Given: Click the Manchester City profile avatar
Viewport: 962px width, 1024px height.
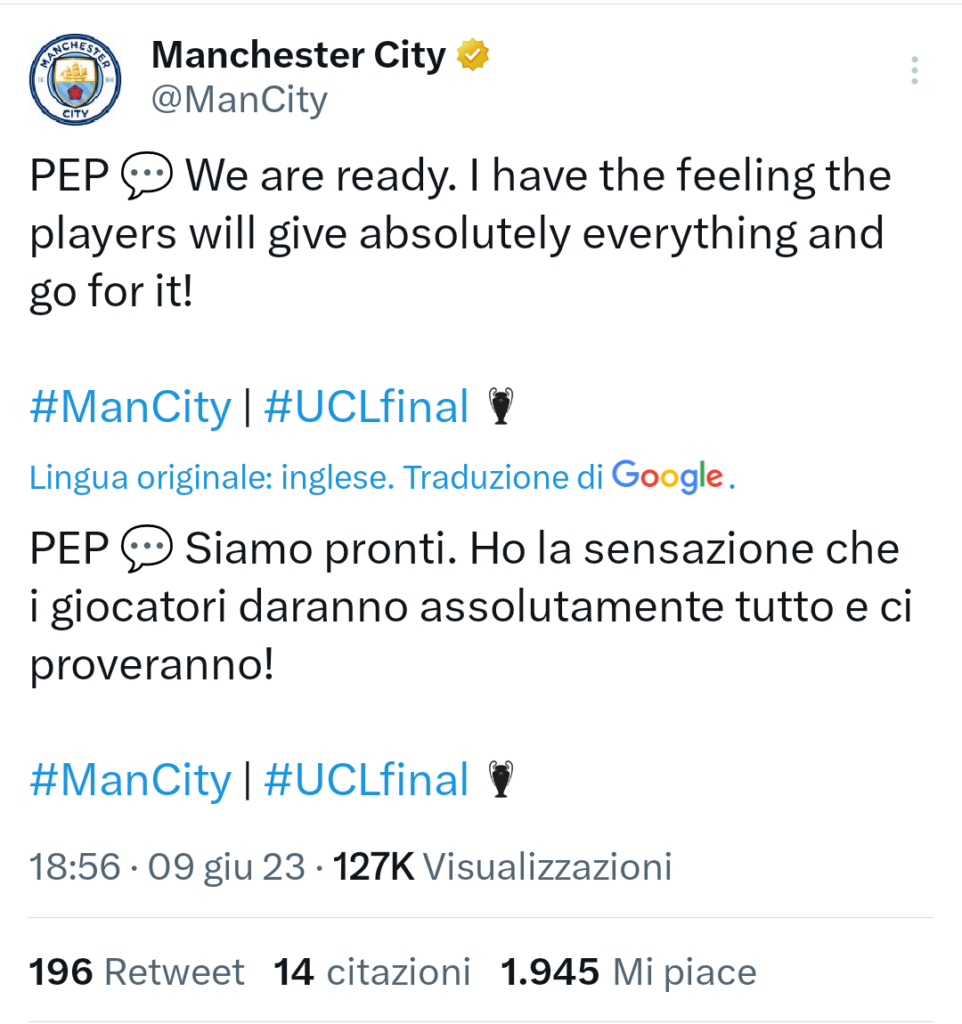Looking at the screenshot, I should 75,78.
